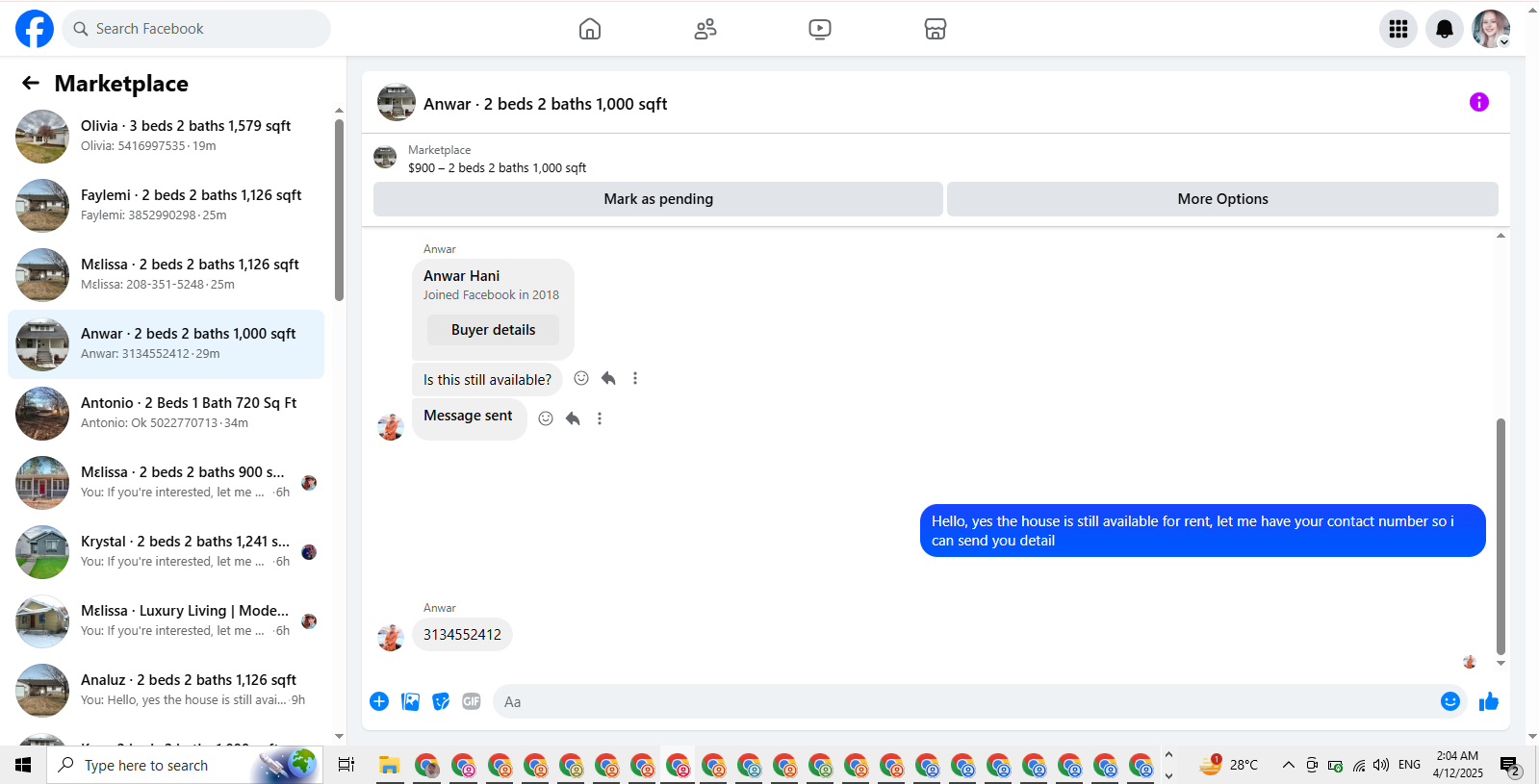
Task: Click Anwar's avatar beside phone number message
Action: [x=391, y=637]
